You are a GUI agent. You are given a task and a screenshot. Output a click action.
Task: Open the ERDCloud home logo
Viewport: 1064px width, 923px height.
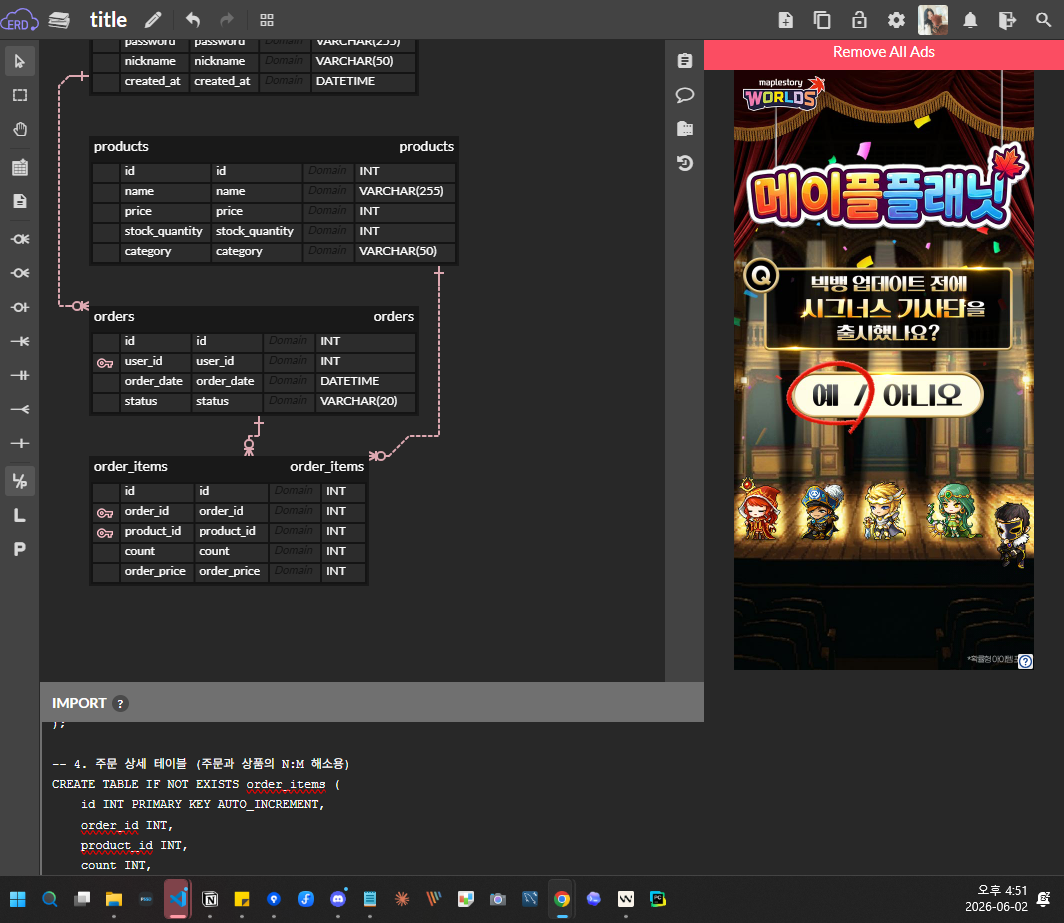click(19, 20)
